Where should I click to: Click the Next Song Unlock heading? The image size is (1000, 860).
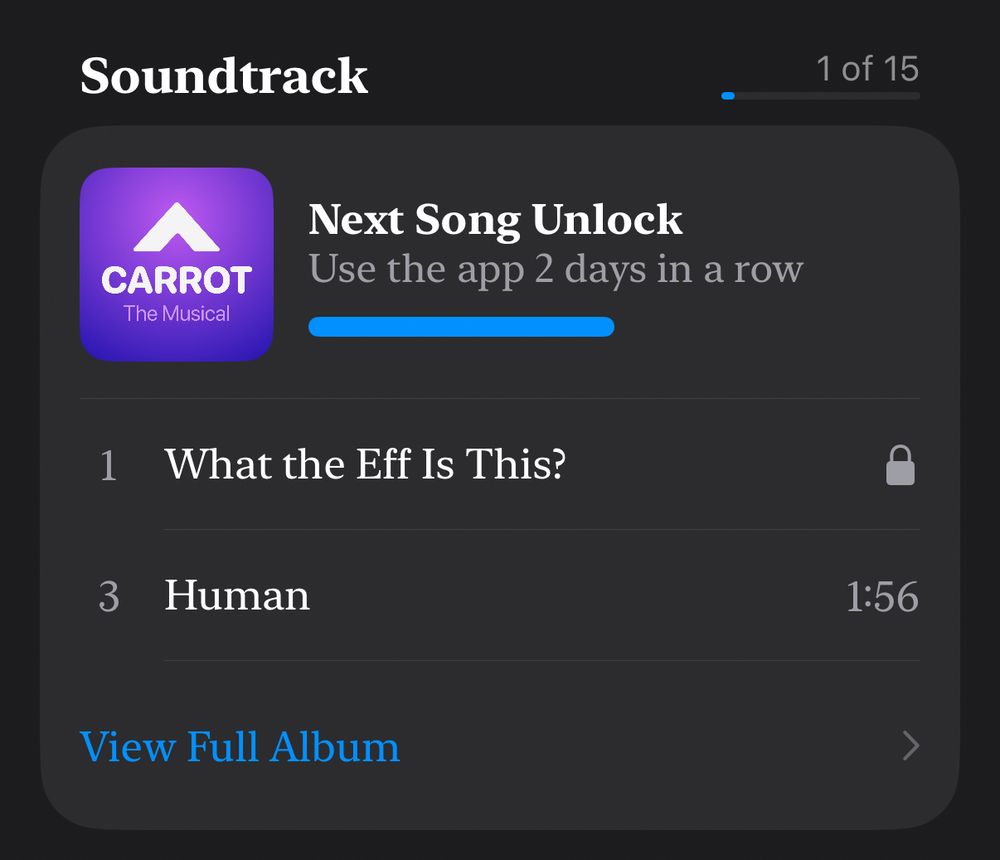(x=496, y=219)
